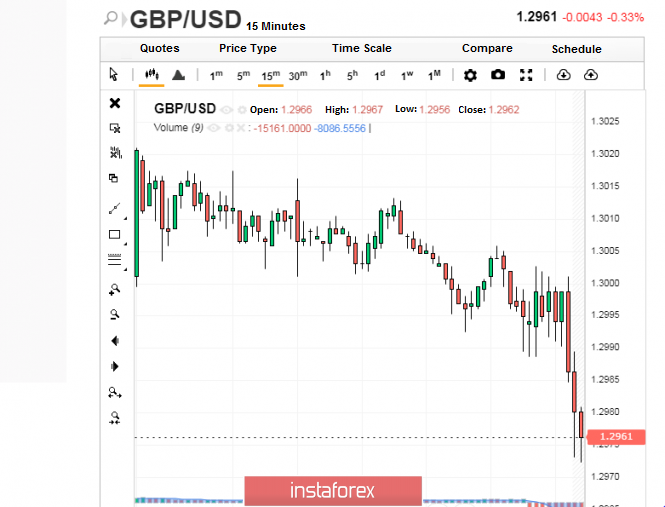
Task: Open the Compare menu
Action: pyautogui.click(x=487, y=48)
